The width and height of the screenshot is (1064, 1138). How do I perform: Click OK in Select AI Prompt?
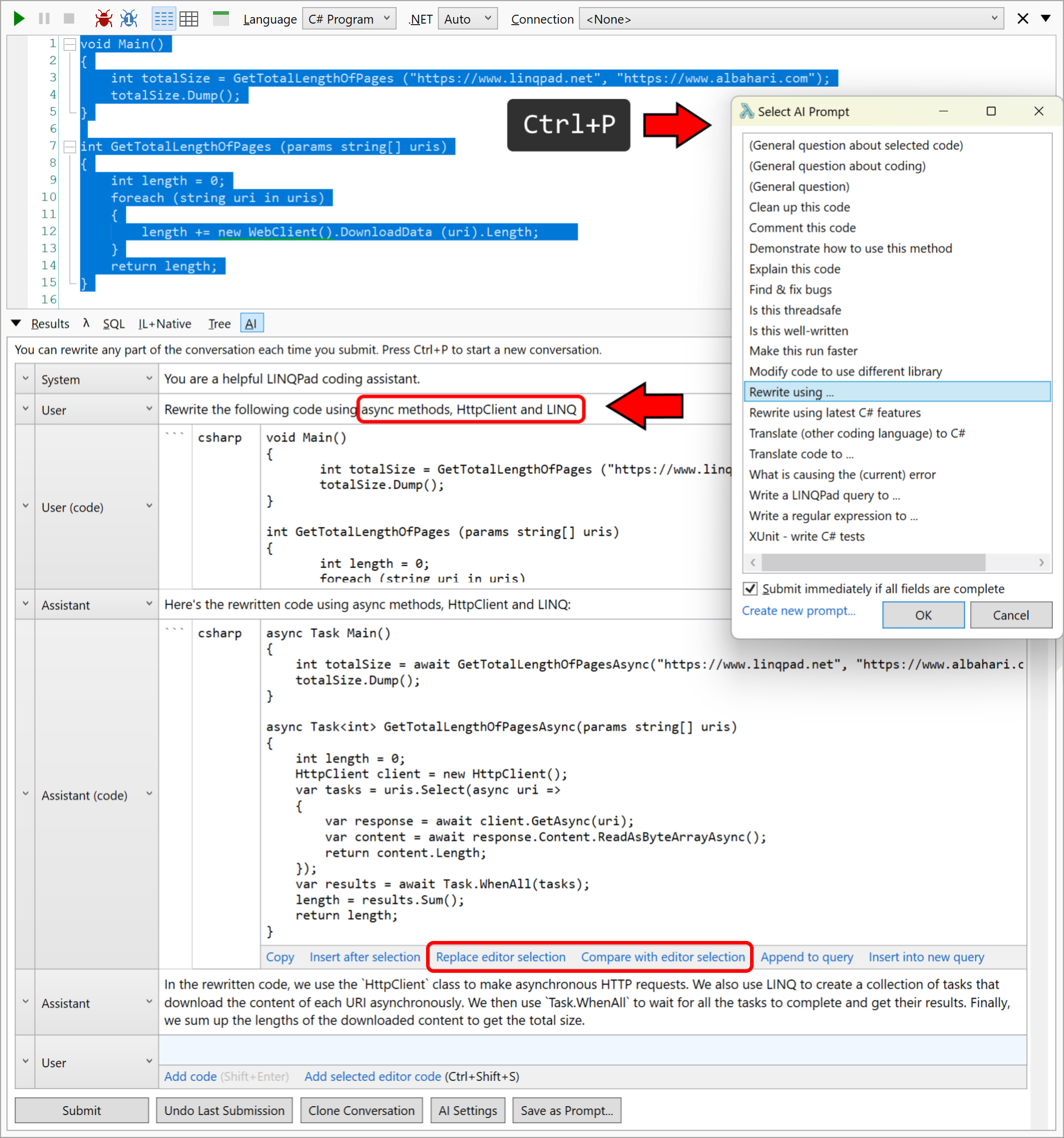[923, 615]
